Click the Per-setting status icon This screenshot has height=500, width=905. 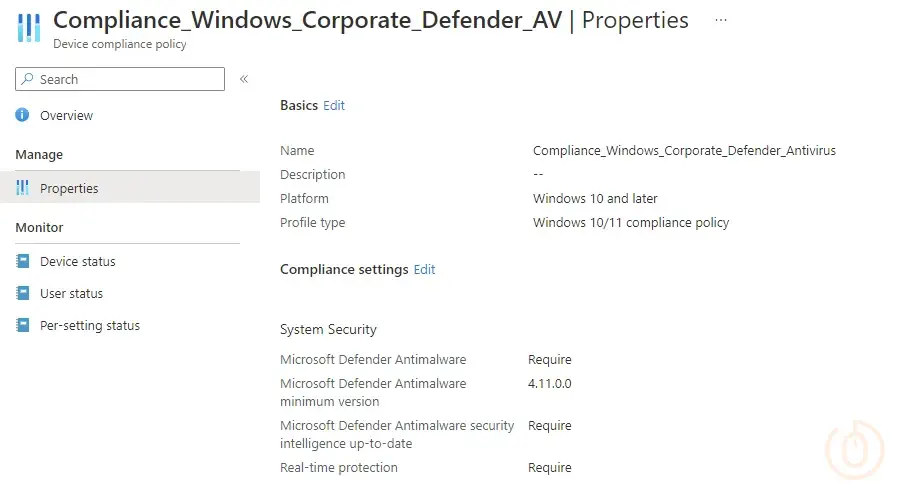pyautogui.click(x=23, y=326)
